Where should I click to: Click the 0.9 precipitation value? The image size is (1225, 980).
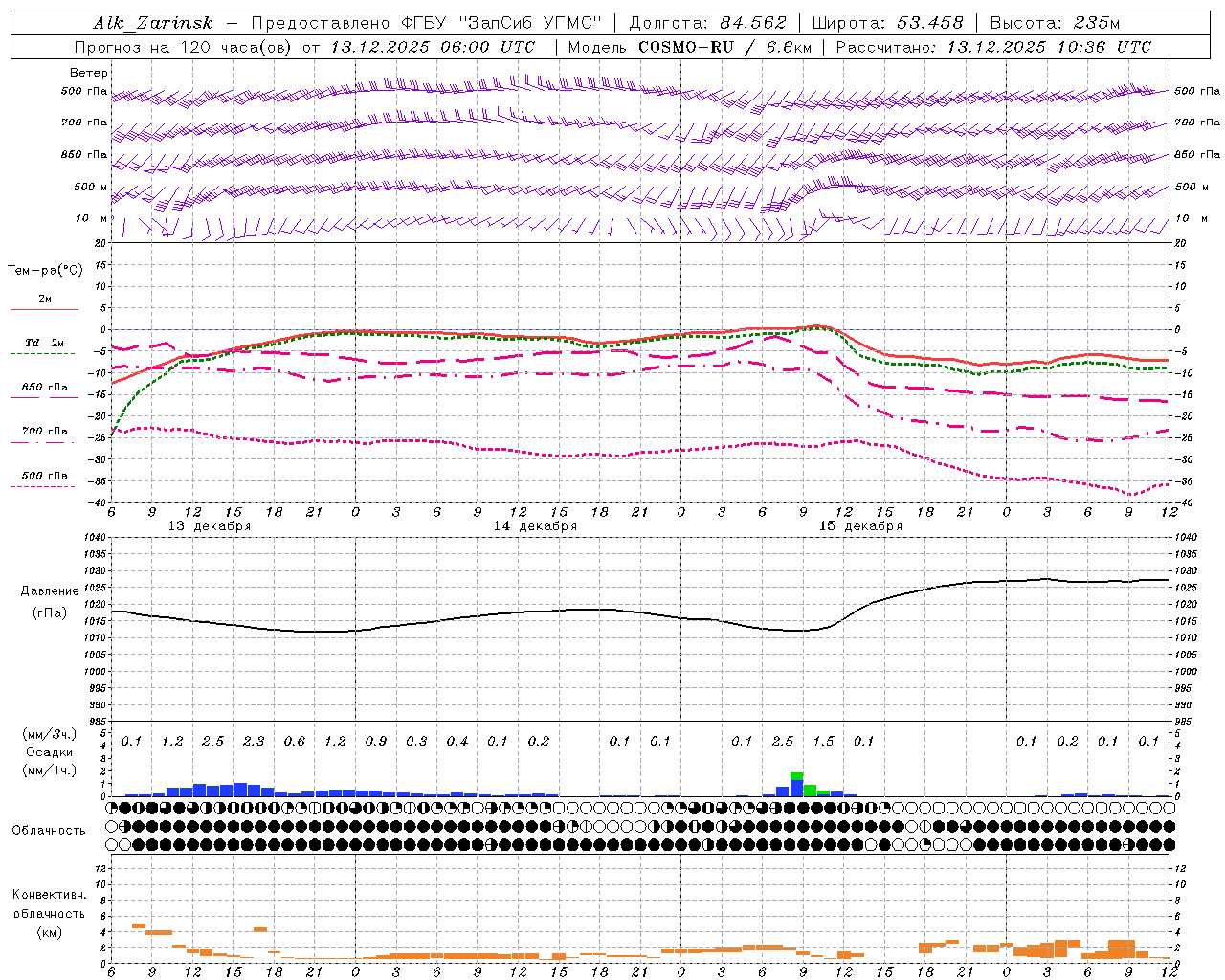tap(376, 742)
